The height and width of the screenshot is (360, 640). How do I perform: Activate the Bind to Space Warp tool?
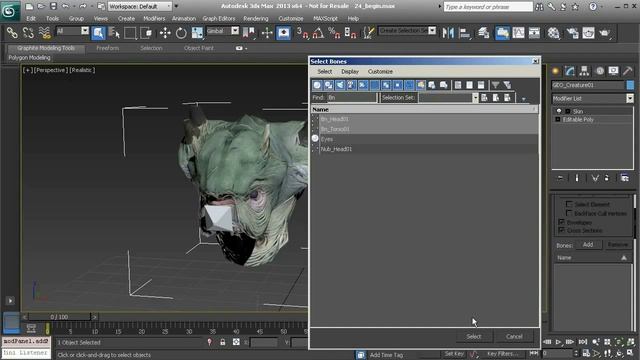click(x=44, y=33)
